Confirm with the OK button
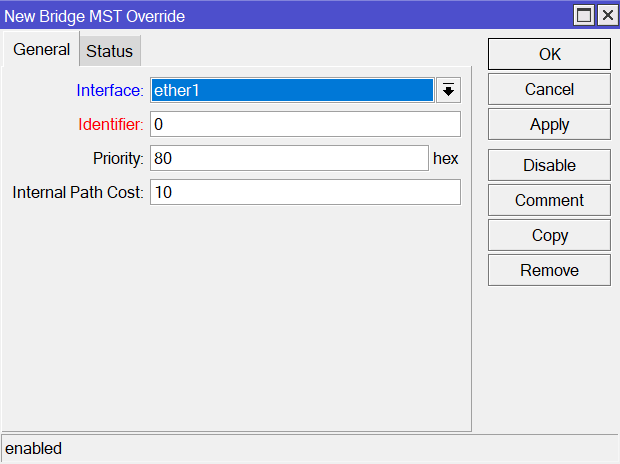The height and width of the screenshot is (464, 620). (x=549, y=54)
